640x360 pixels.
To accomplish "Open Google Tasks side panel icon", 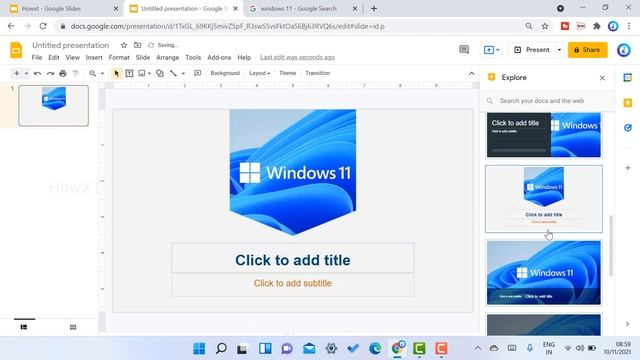I will pos(628,128).
